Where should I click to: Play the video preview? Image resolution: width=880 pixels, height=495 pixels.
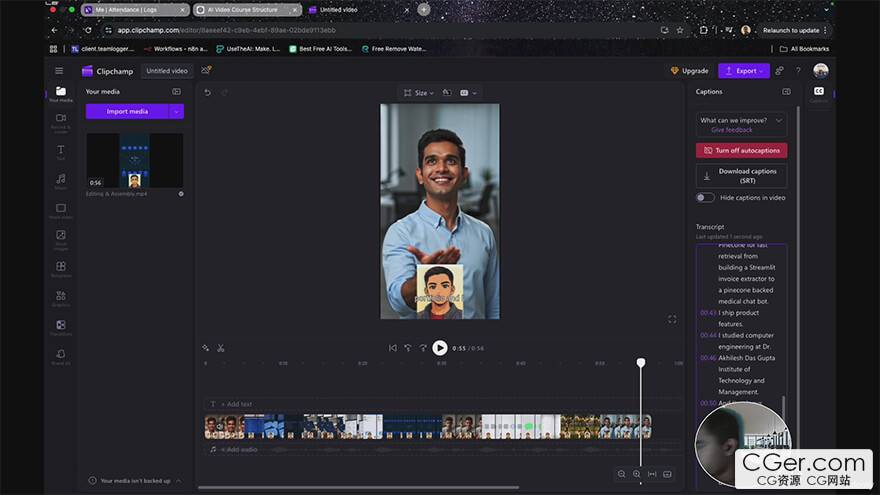click(x=440, y=348)
